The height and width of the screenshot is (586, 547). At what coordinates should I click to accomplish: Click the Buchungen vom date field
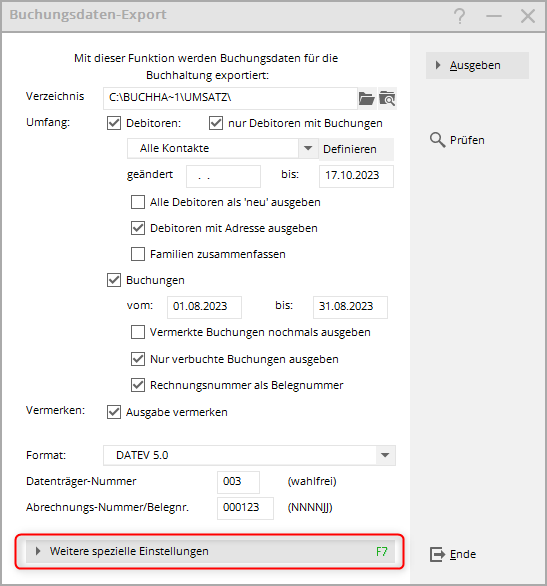pos(204,307)
